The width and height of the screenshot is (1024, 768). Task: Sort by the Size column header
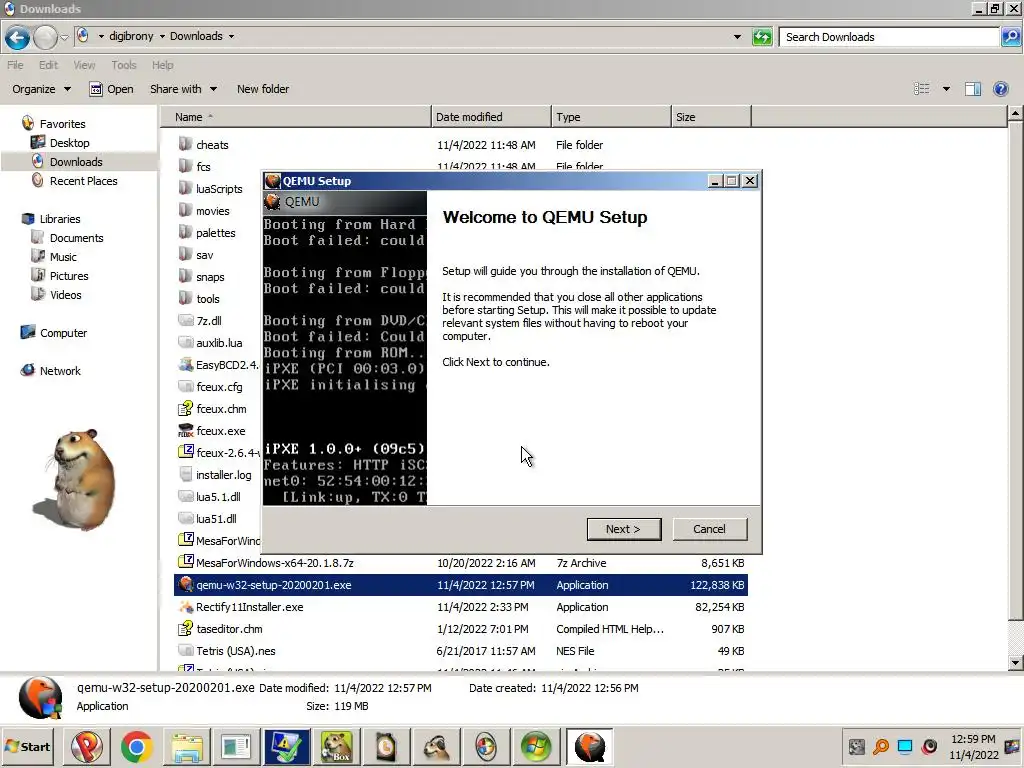coord(711,117)
